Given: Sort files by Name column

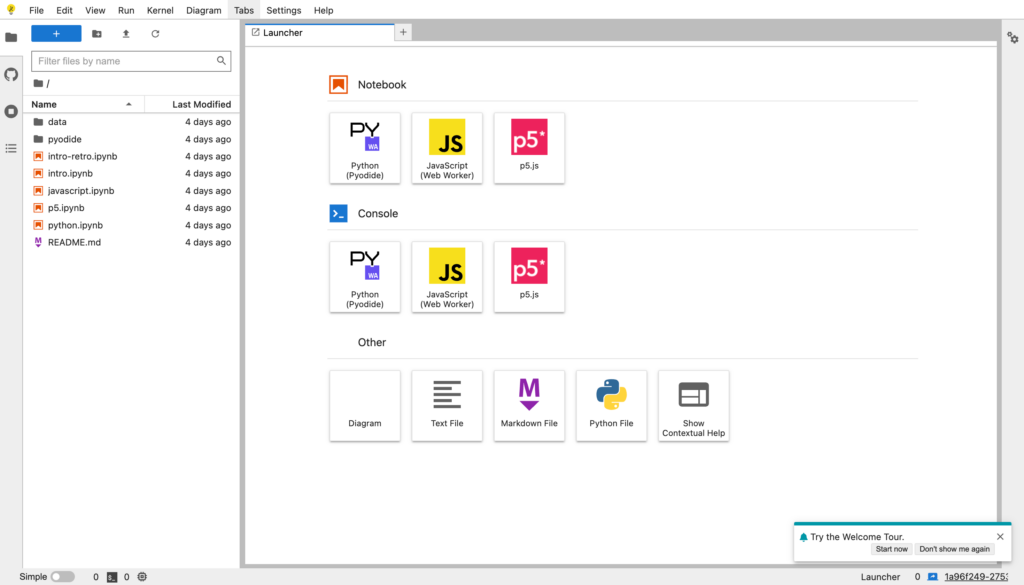Looking at the screenshot, I should [80, 104].
